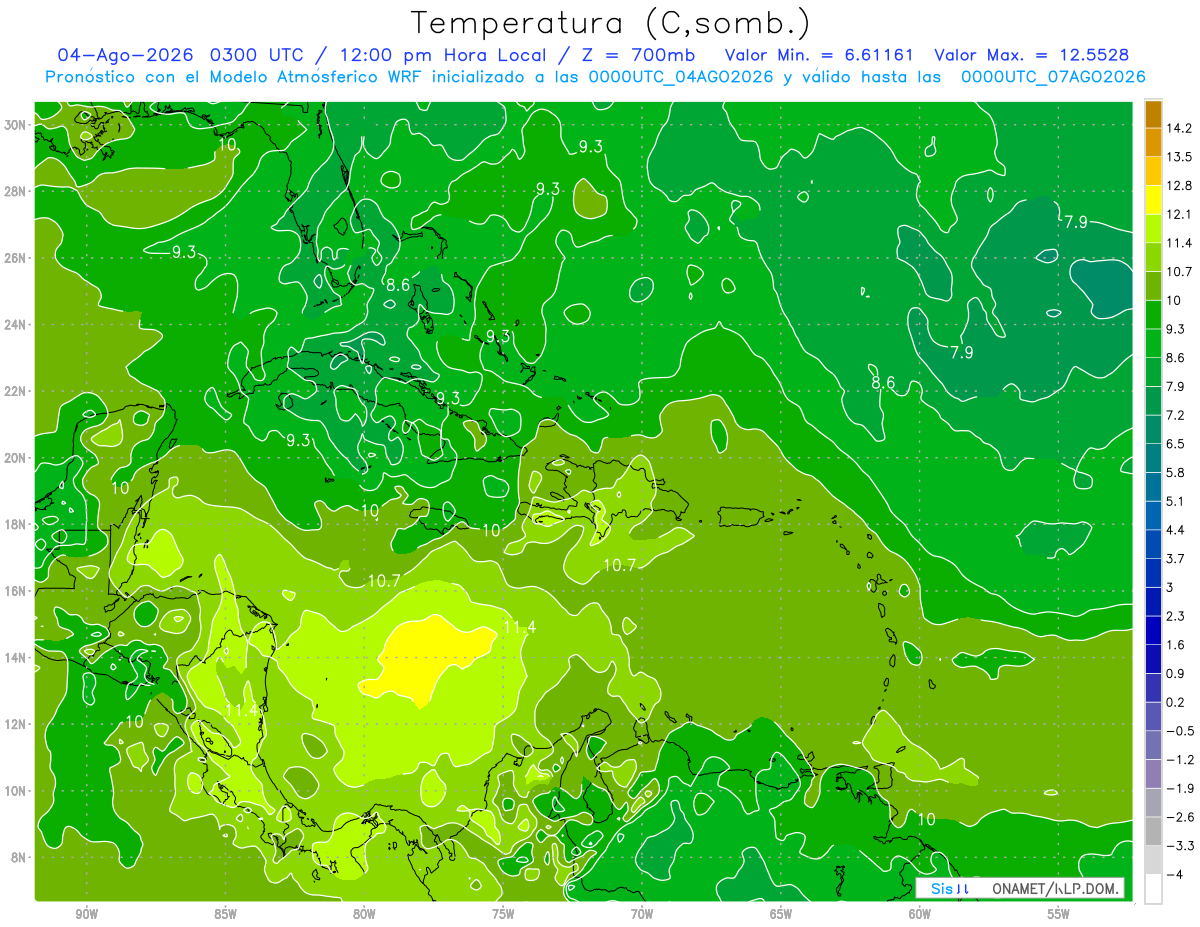Viewport: 1200px width, 927px height.
Task: Click the '0000UTC_07AGO2026' valid-until timestamp
Action: pyautogui.click(x=1053, y=77)
